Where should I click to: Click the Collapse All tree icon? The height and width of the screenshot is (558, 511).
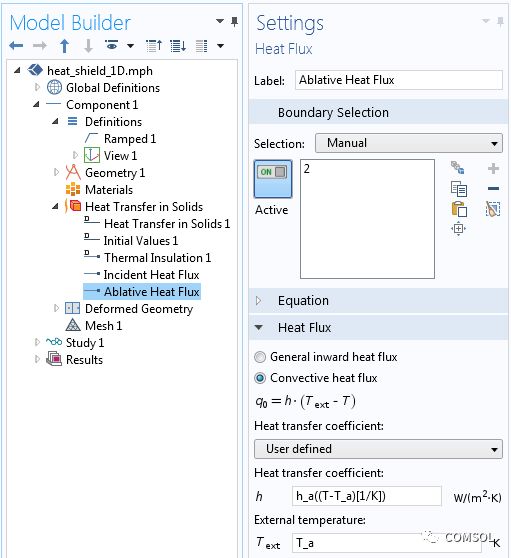pyautogui.click(x=154, y=46)
